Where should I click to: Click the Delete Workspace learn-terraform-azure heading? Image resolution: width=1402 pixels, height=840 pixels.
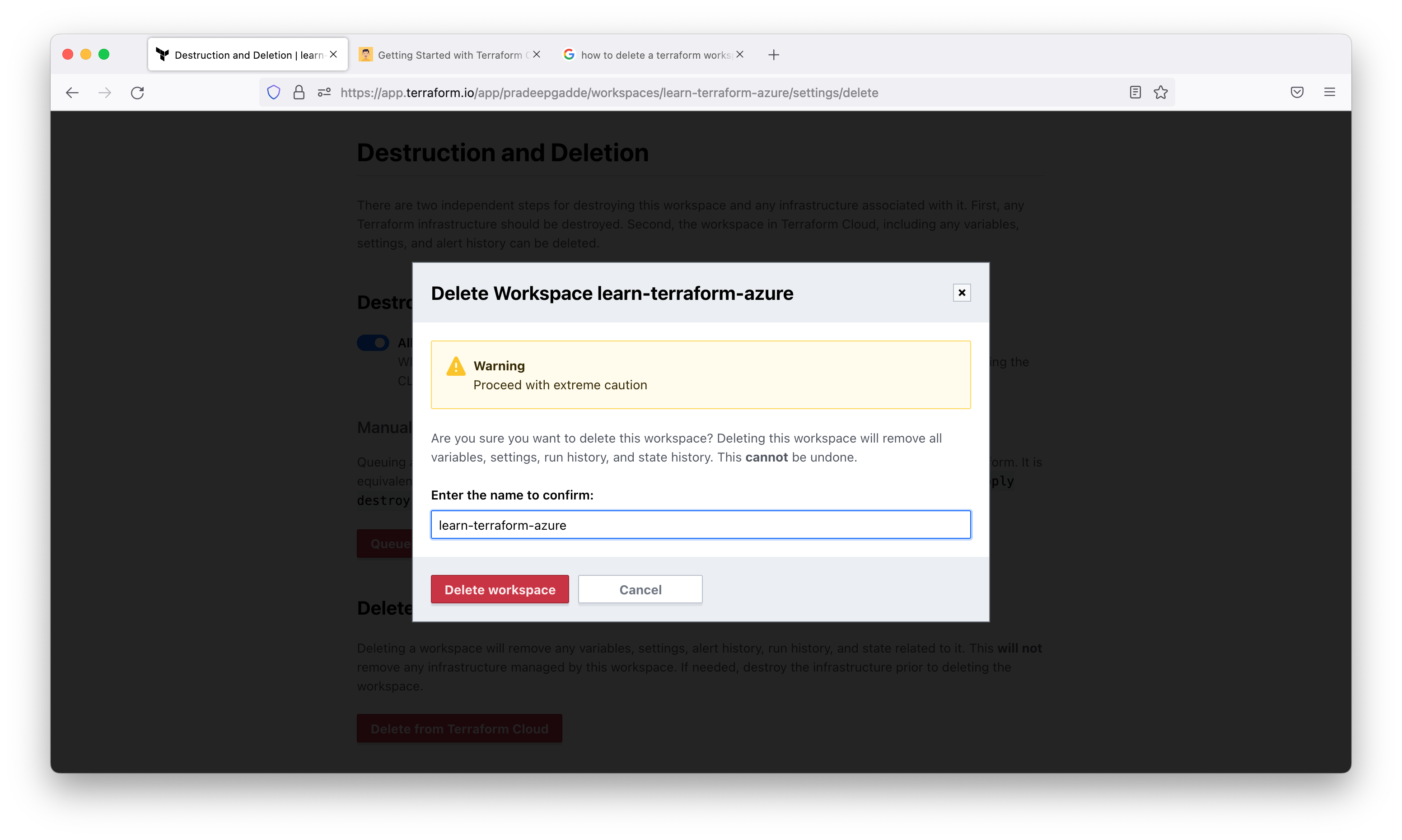(612, 293)
